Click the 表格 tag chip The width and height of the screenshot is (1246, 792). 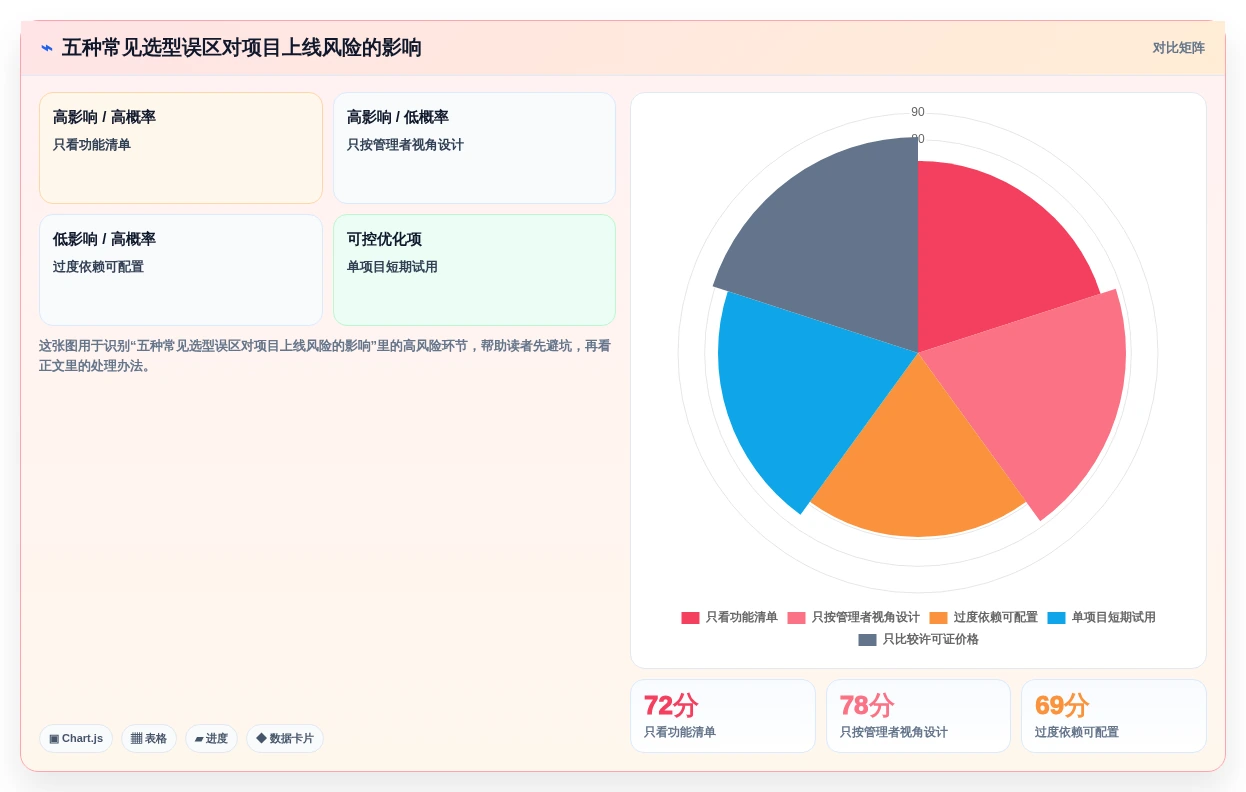point(149,738)
